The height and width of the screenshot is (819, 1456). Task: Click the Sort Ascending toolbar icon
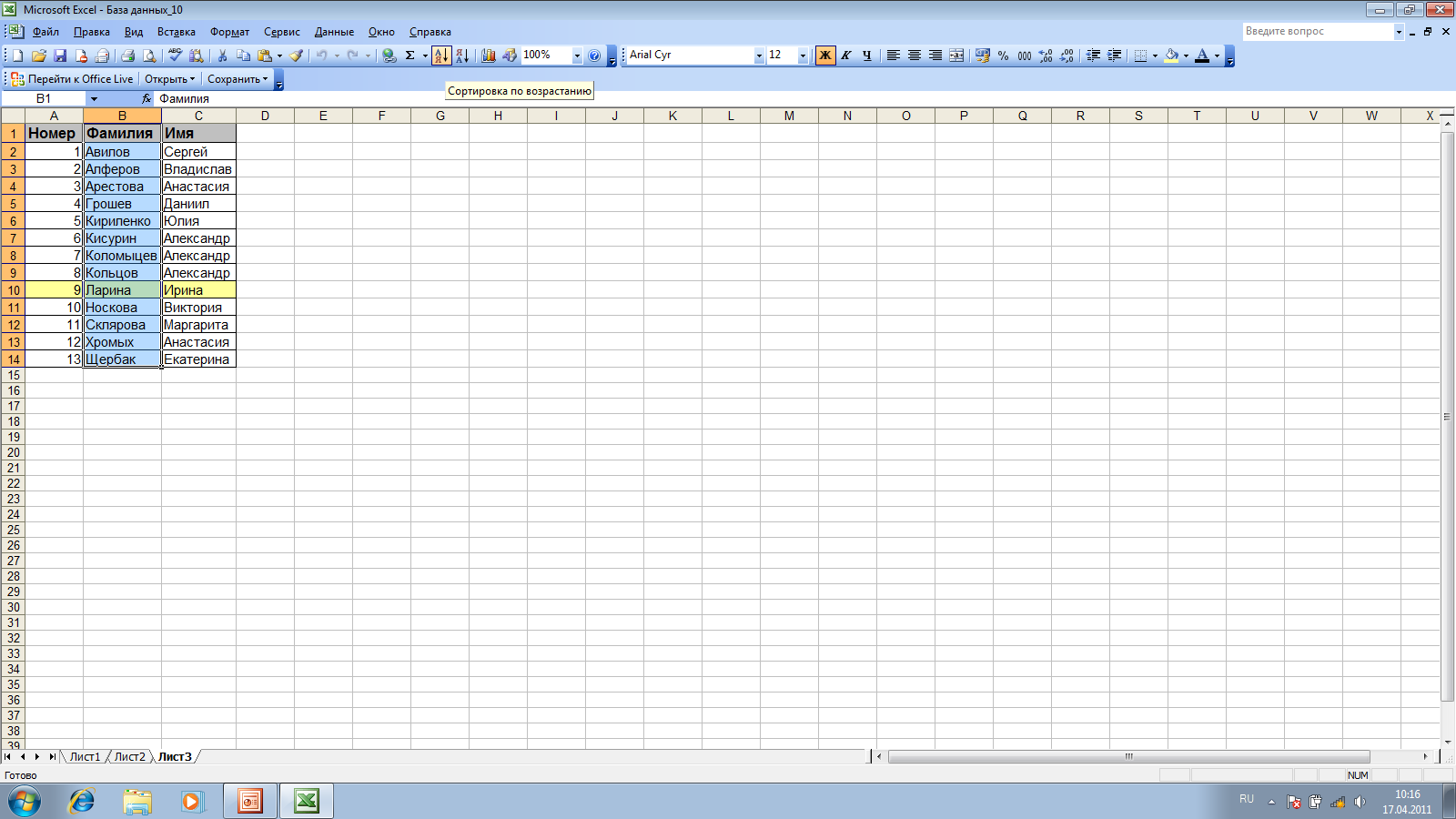tap(441, 56)
